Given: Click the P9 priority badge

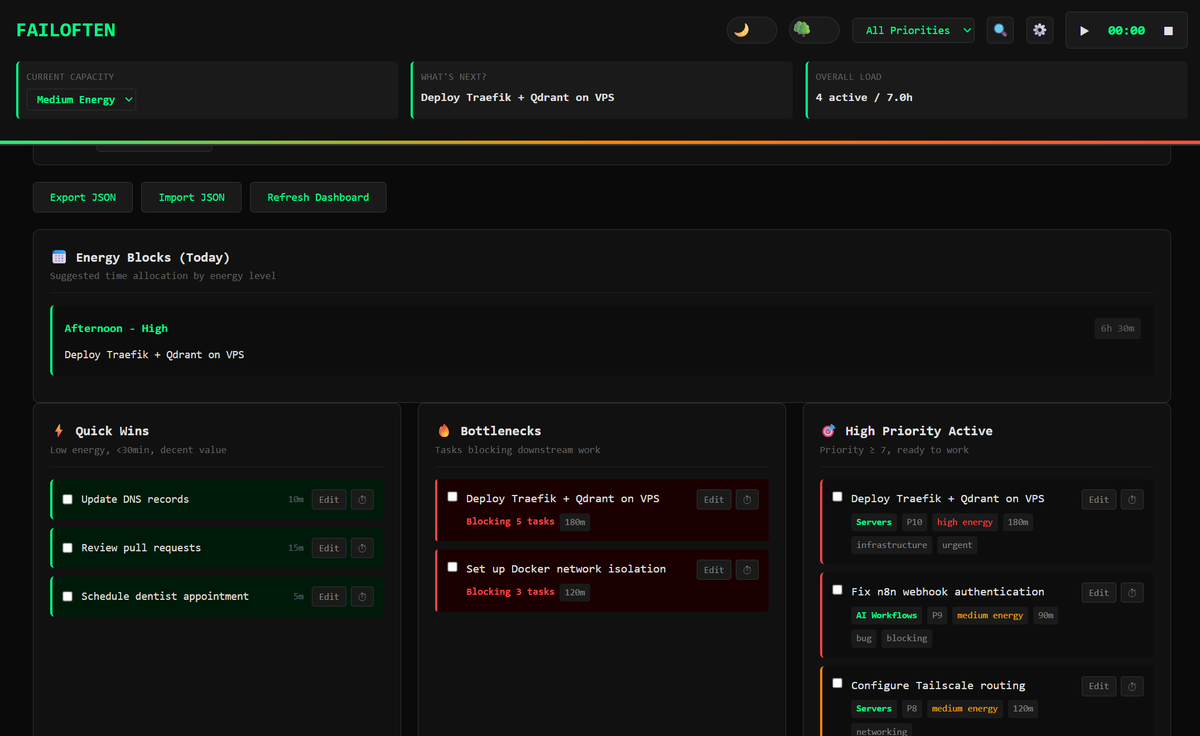Looking at the screenshot, I should [937, 615].
